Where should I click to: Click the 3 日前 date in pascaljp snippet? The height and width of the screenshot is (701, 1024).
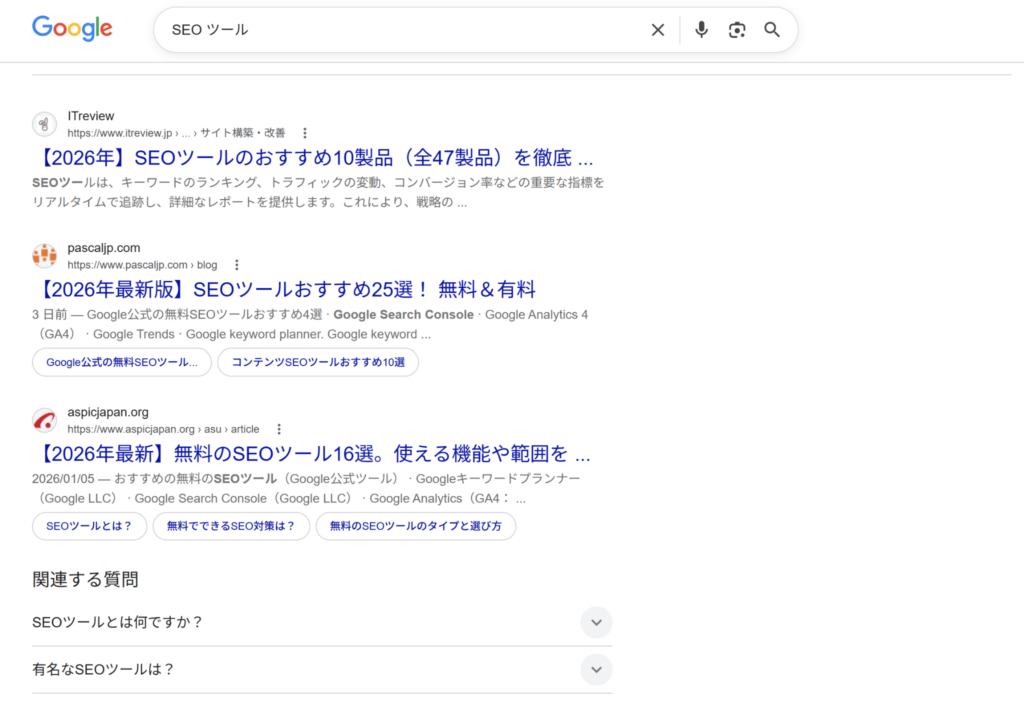50,315
